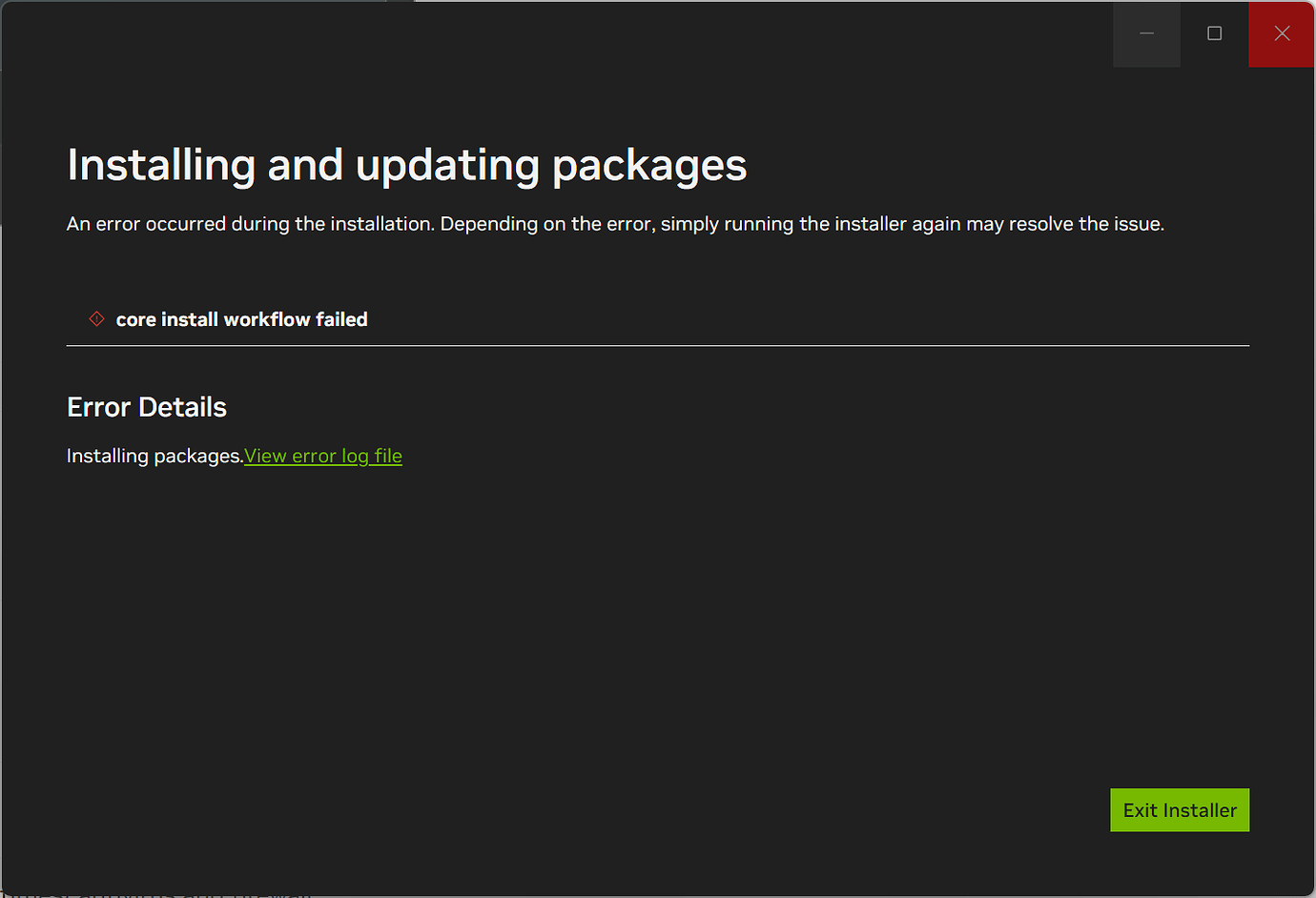The width and height of the screenshot is (1316, 898).
Task: Click the "An error occurred during the installation" sentence
Action: [250, 224]
